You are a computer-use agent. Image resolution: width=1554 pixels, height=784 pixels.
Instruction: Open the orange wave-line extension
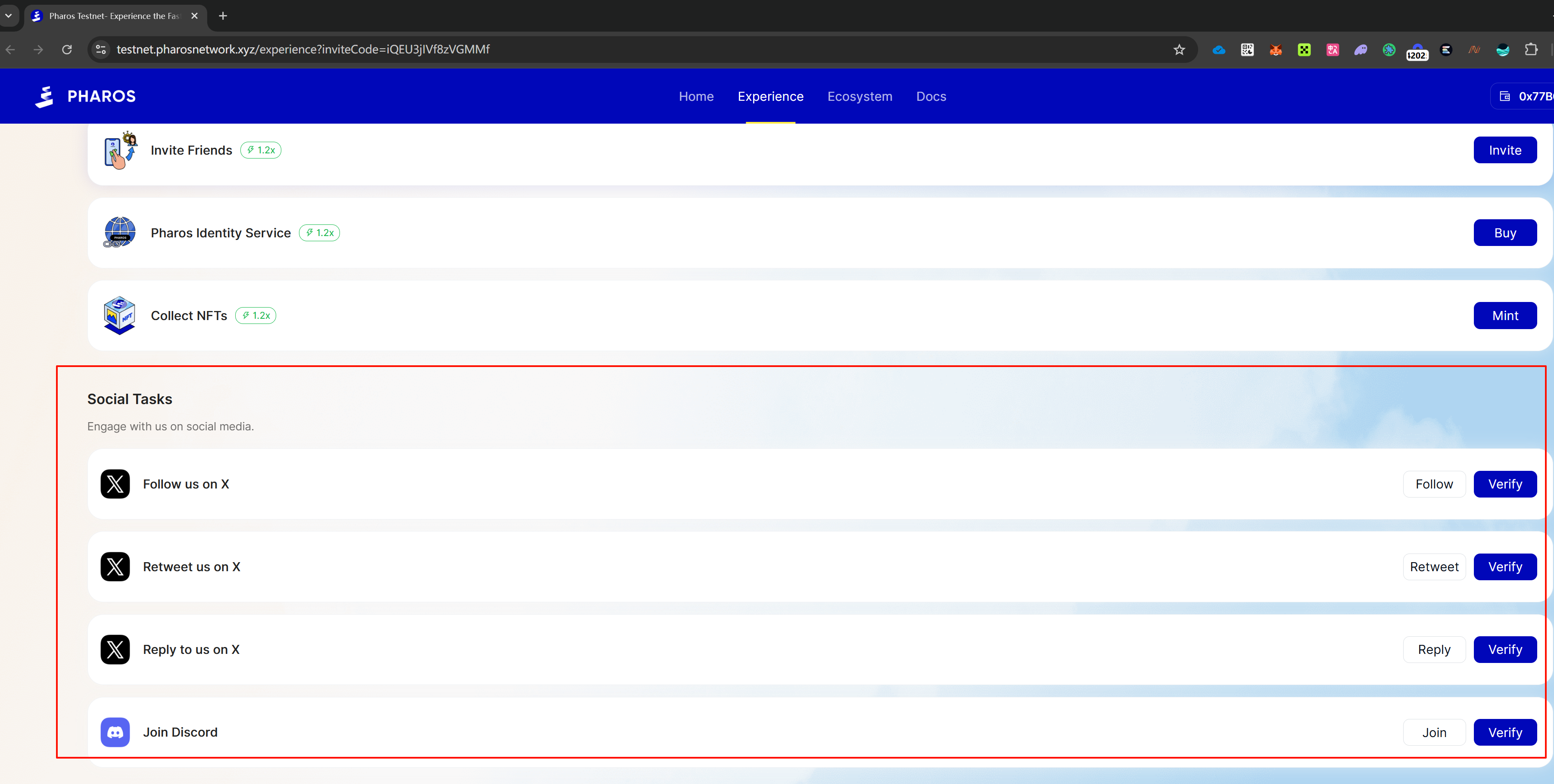pyautogui.click(x=1474, y=50)
